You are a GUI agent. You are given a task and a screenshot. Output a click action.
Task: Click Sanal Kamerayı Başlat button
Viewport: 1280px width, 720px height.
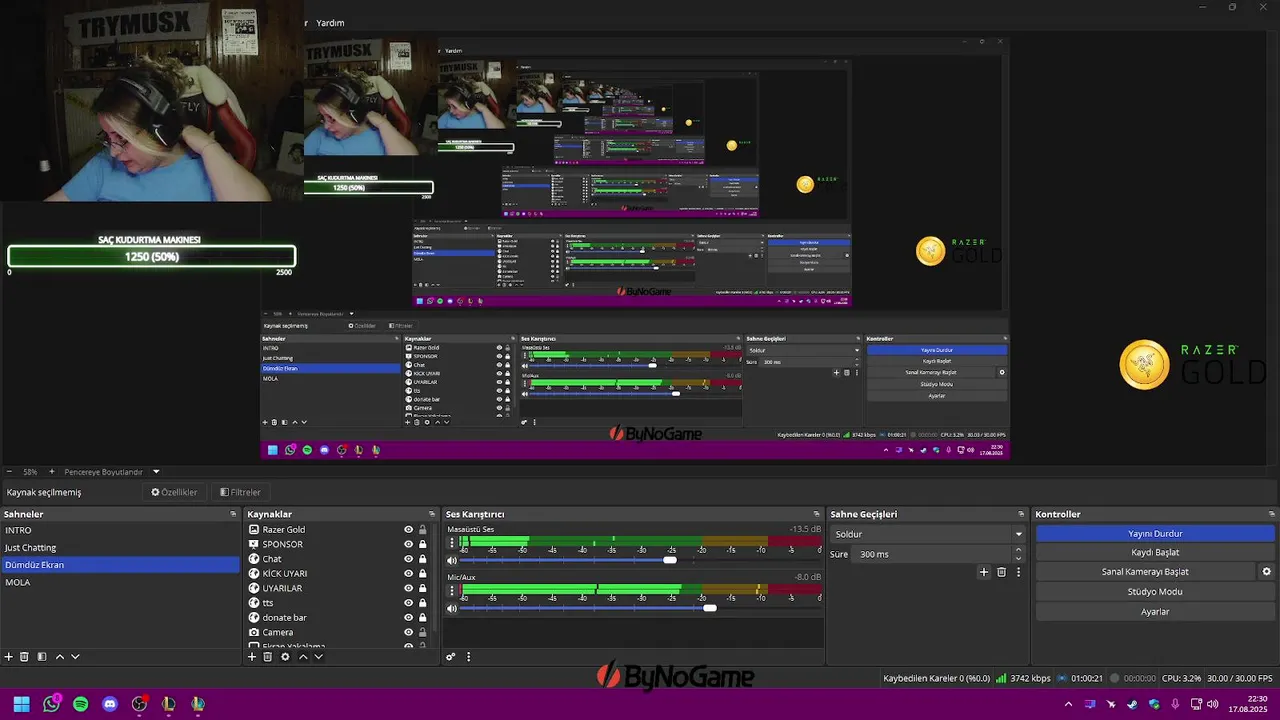pyautogui.click(x=1145, y=572)
